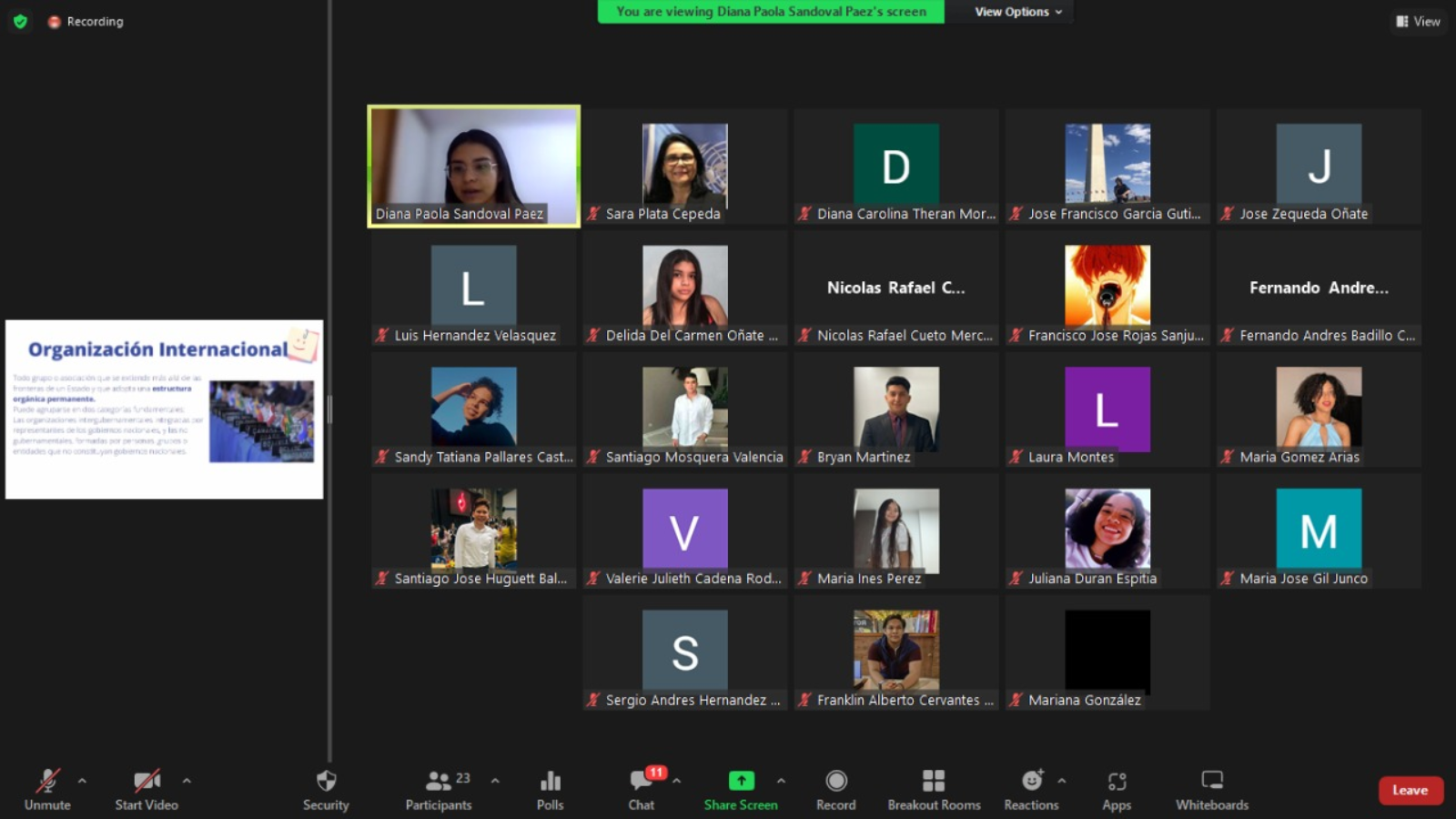Click Sergio Andres Hernandez's S avatar

tap(685, 651)
